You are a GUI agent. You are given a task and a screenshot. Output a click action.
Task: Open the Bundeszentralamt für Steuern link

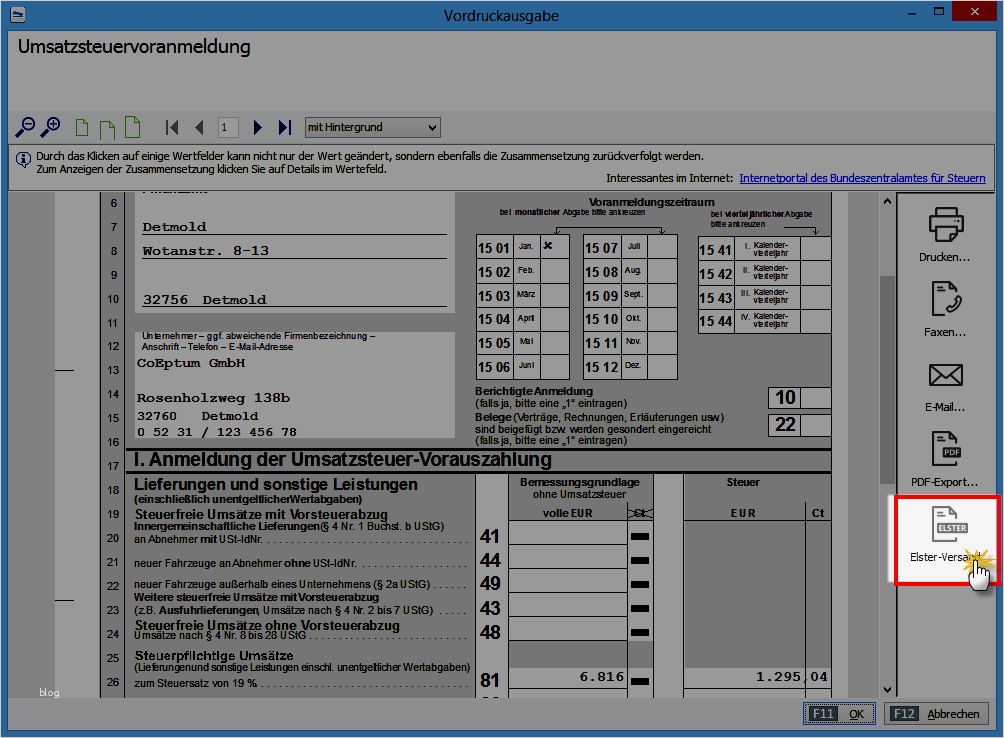(x=862, y=178)
